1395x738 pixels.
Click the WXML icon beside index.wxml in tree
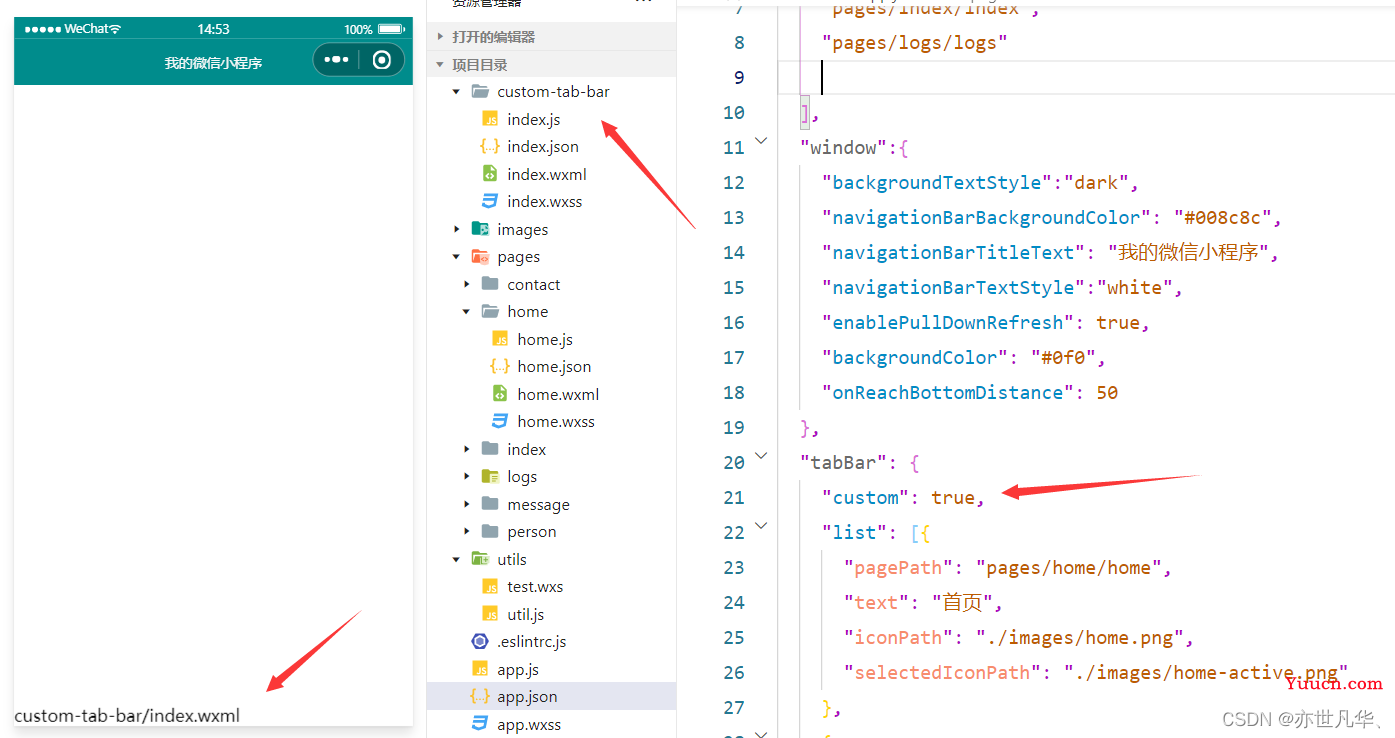click(x=490, y=174)
